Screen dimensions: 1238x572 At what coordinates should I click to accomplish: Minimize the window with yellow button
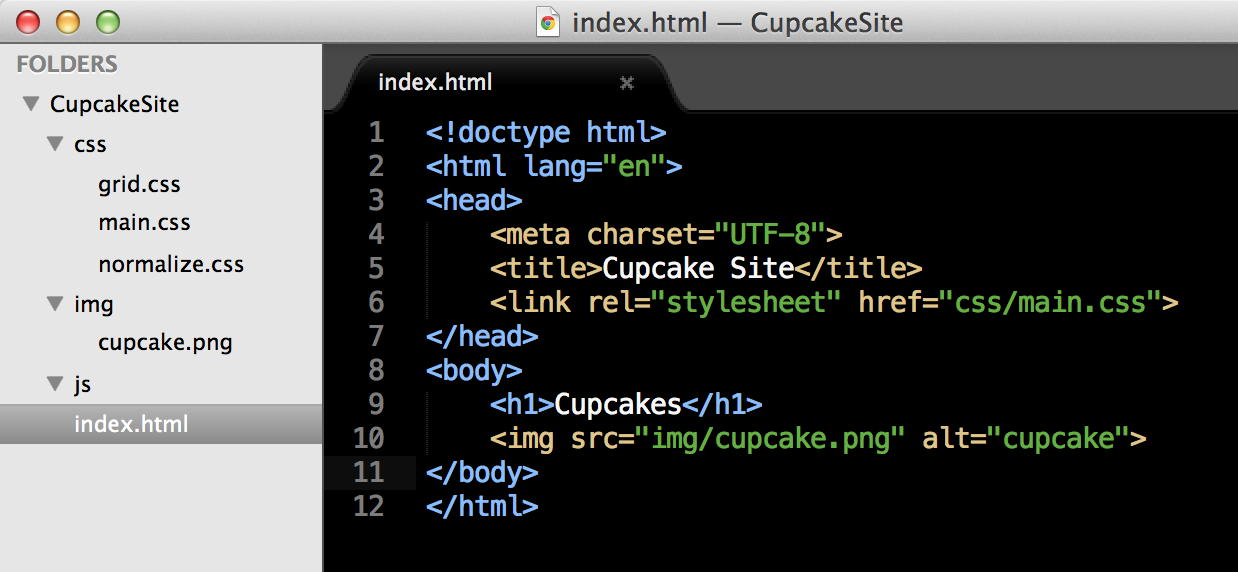point(68,21)
